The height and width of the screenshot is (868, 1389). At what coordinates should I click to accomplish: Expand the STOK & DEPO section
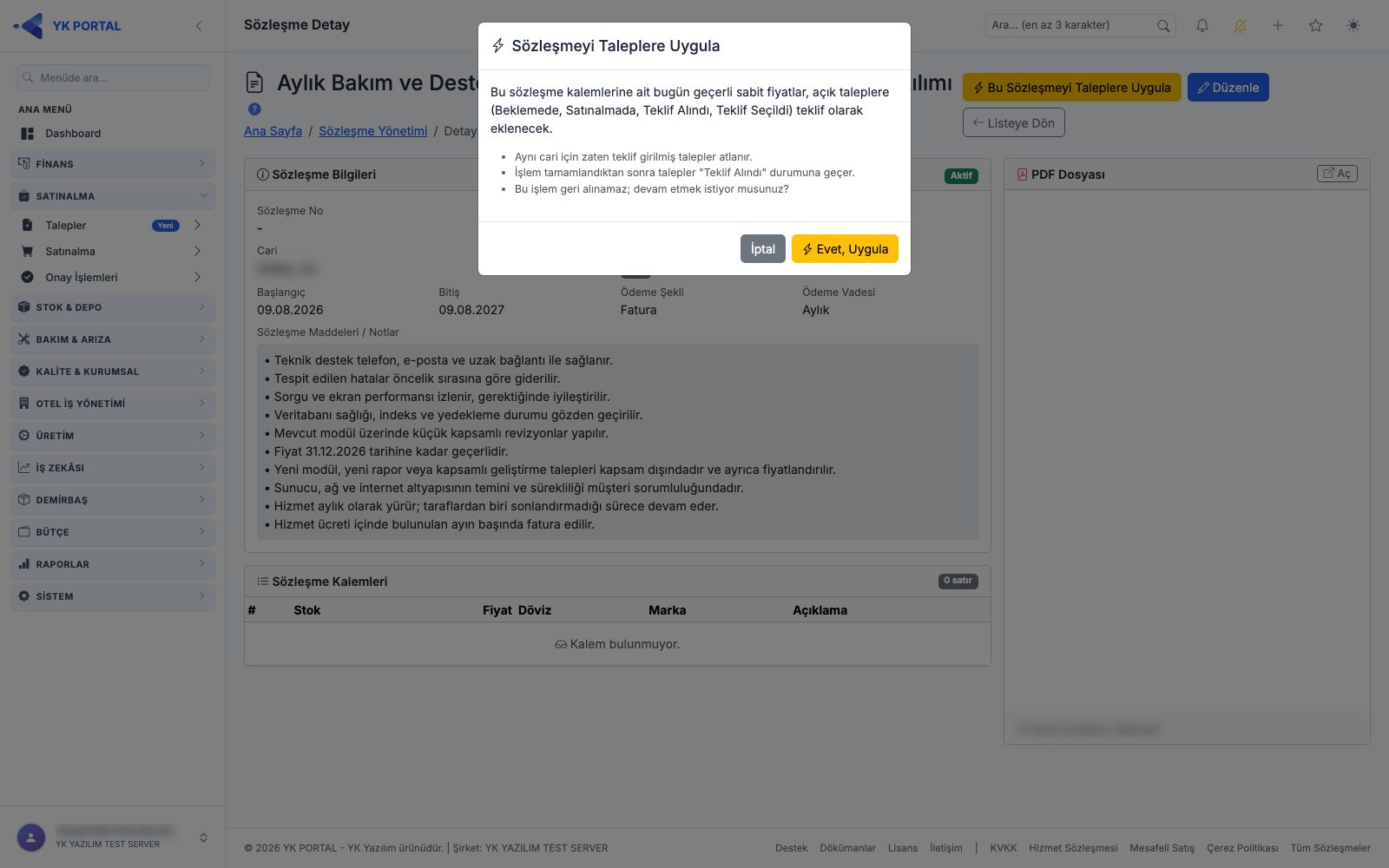tap(113, 307)
